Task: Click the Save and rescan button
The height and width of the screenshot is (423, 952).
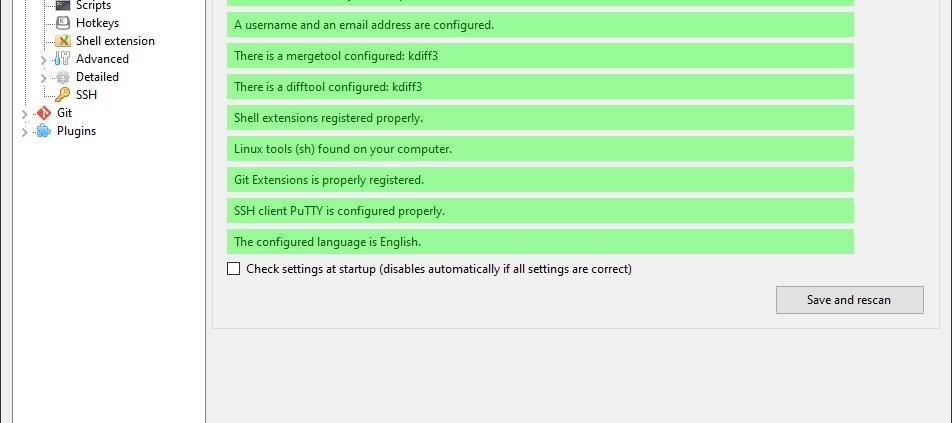Action: [849, 300]
